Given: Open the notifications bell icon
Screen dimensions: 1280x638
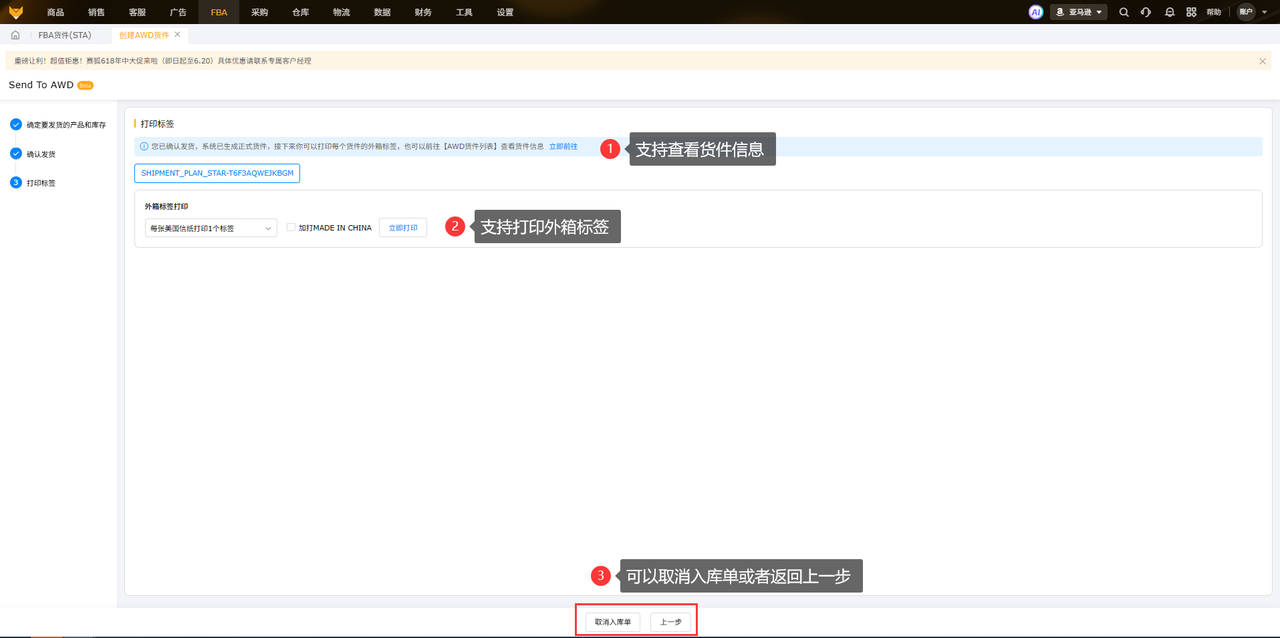Looking at the screenshot, I should click(1169, 12).
